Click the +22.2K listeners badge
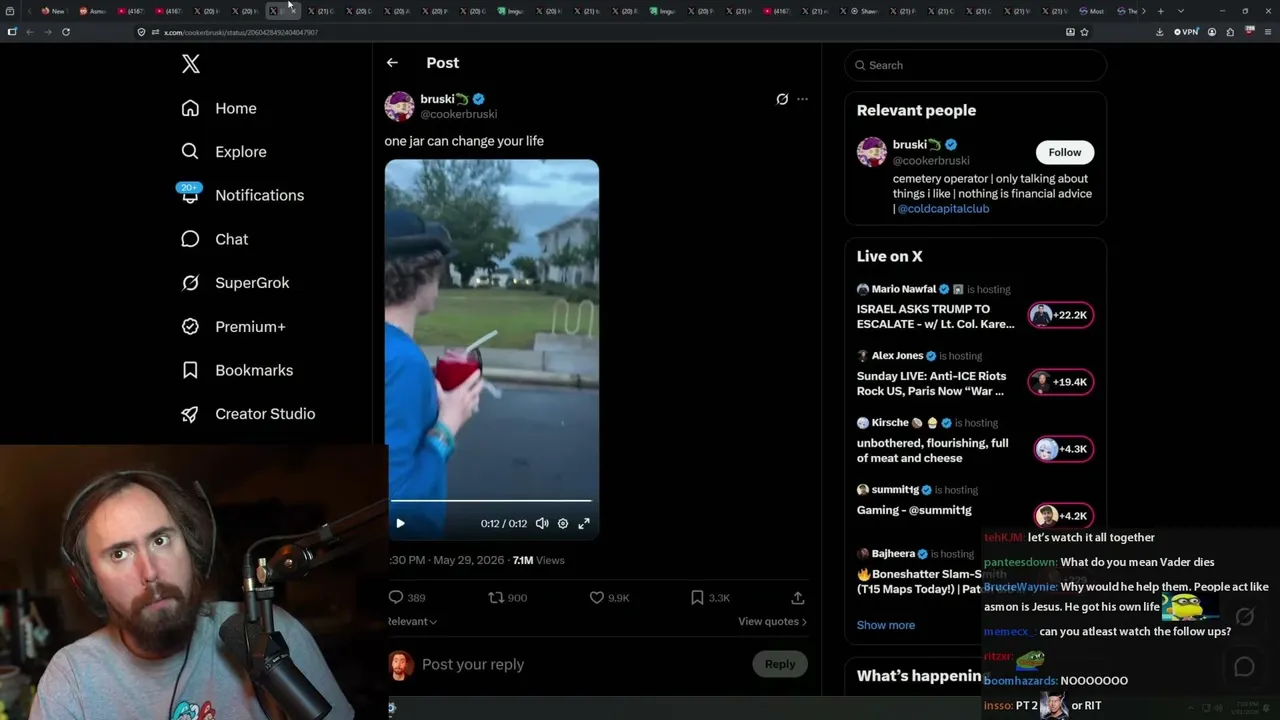 pyautogui.click(x=1061, y=315)
